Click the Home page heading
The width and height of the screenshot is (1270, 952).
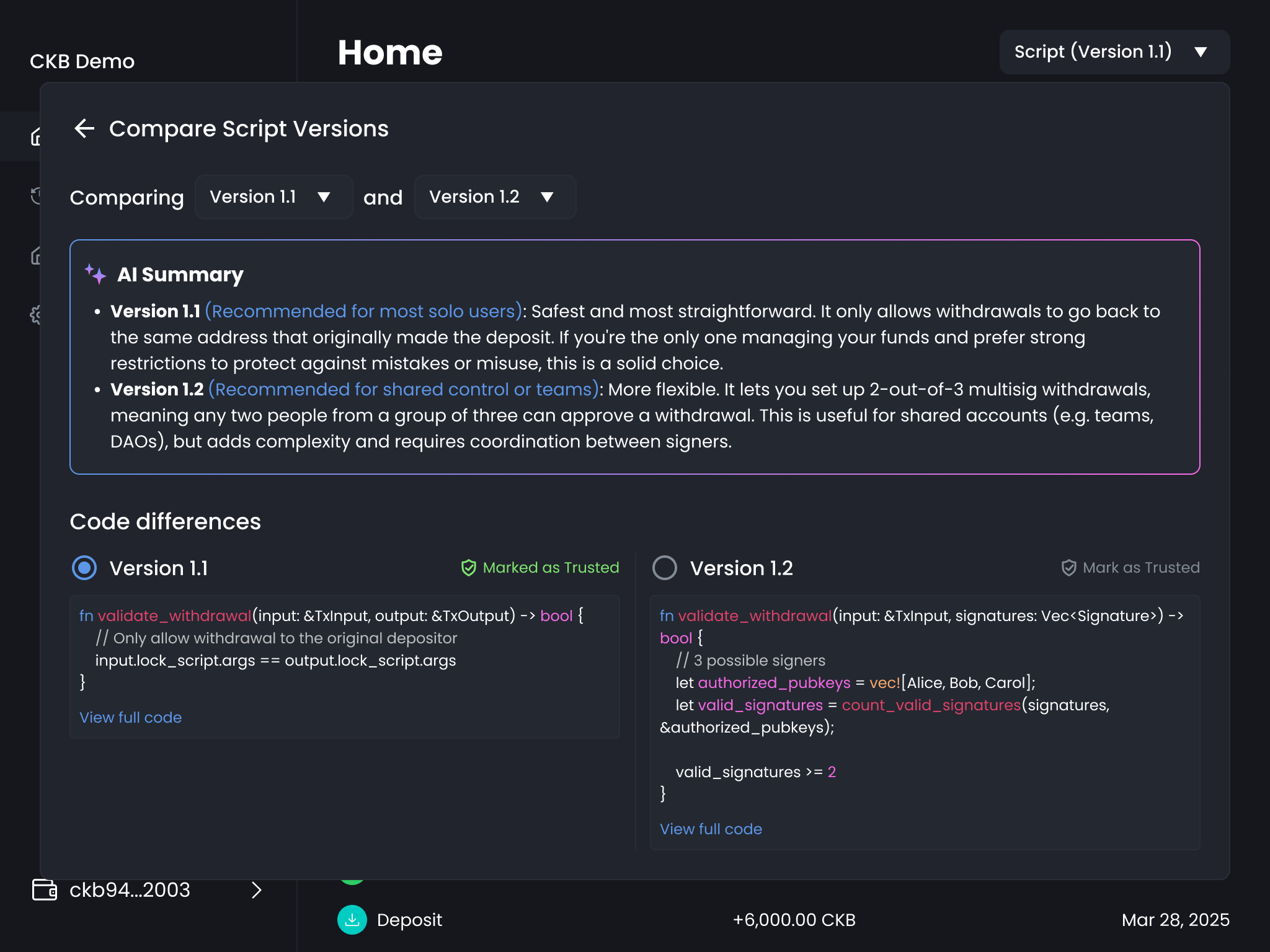click(x=390, y=52)
